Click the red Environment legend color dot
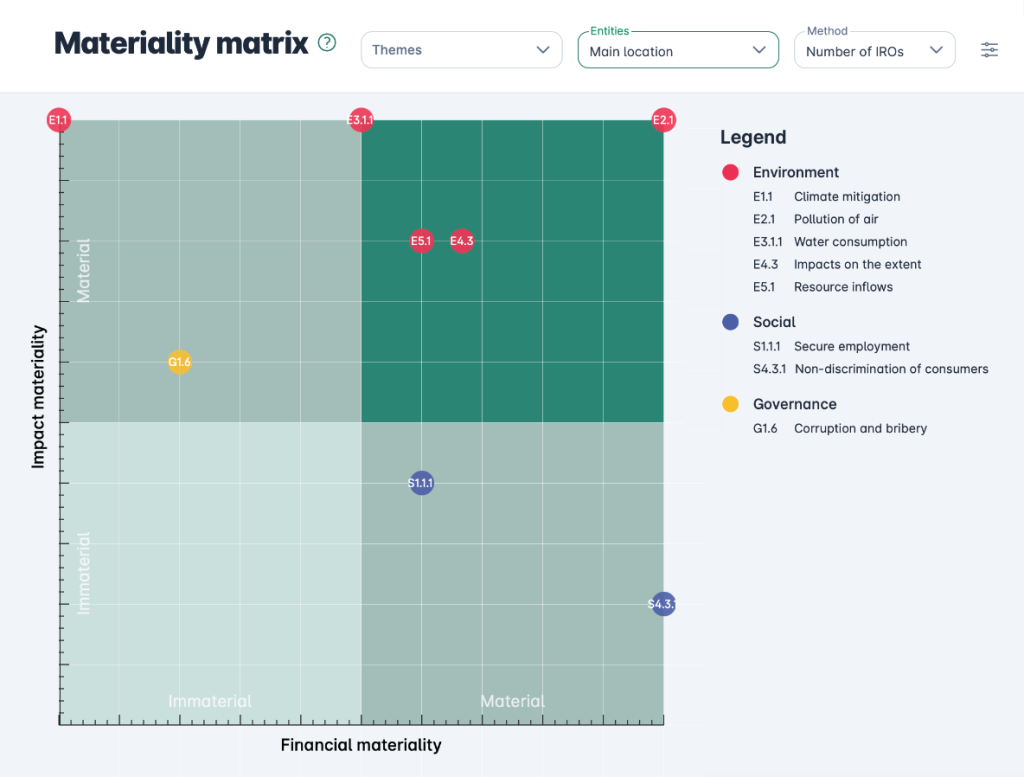 click(x=730, y=172)
